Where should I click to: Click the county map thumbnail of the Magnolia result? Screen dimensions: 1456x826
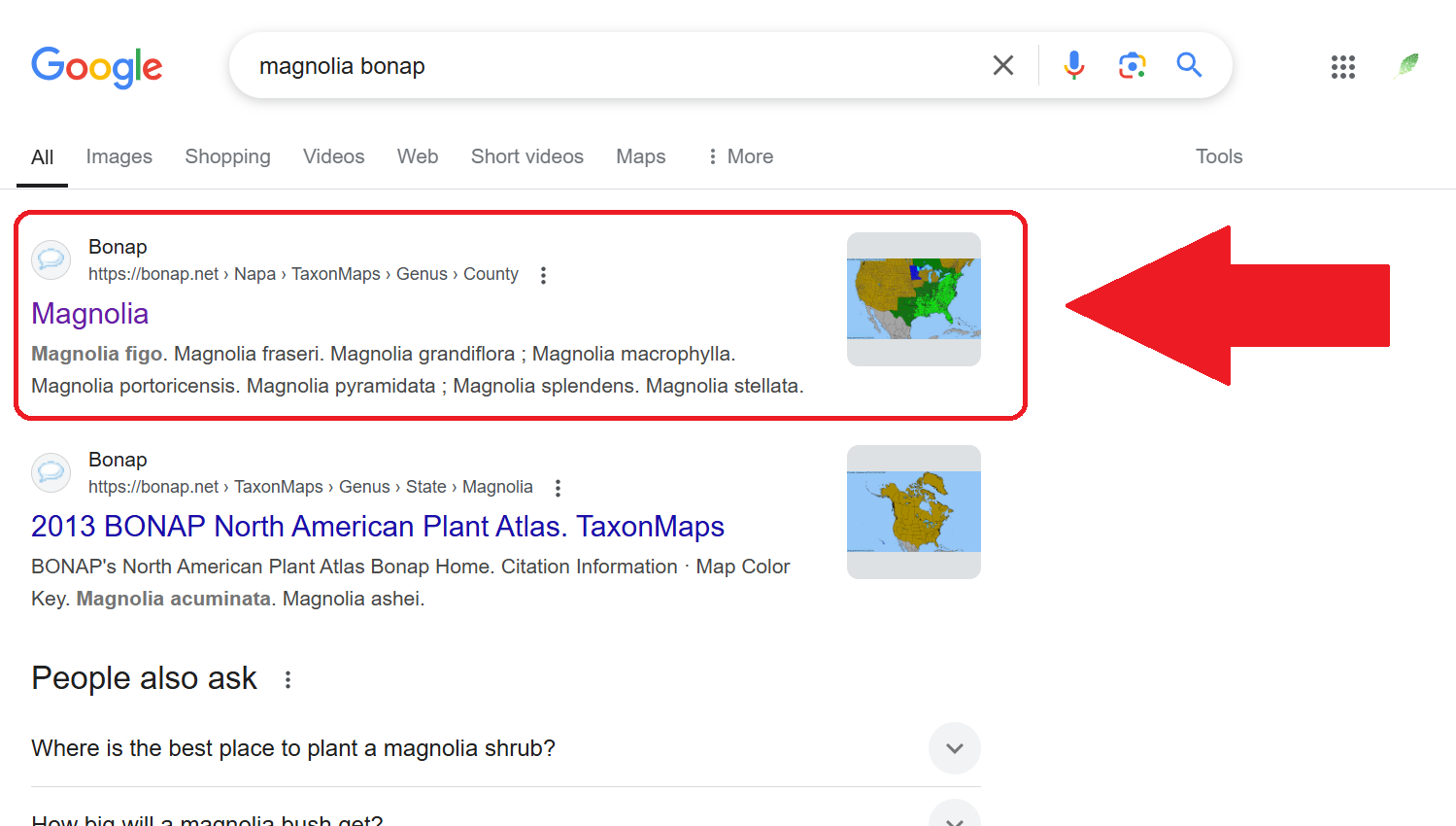pyautogui.click(x=913, y=298)
